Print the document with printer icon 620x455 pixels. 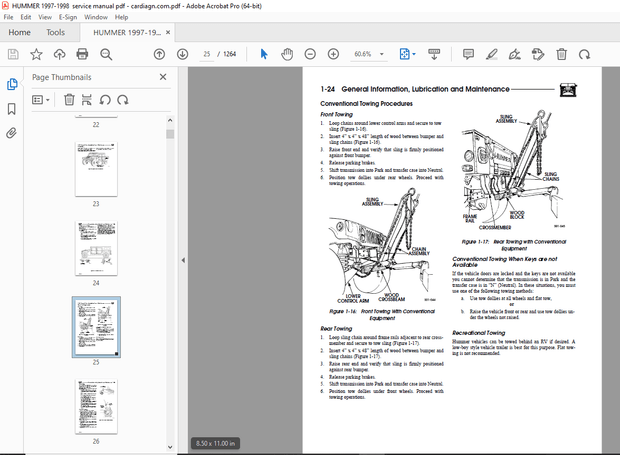point(82,54)
